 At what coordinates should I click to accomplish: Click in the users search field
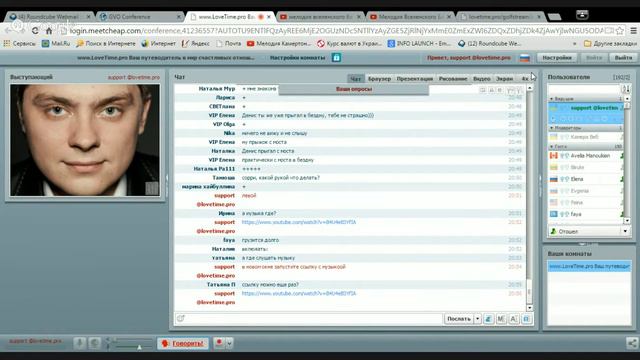(584, 89)
